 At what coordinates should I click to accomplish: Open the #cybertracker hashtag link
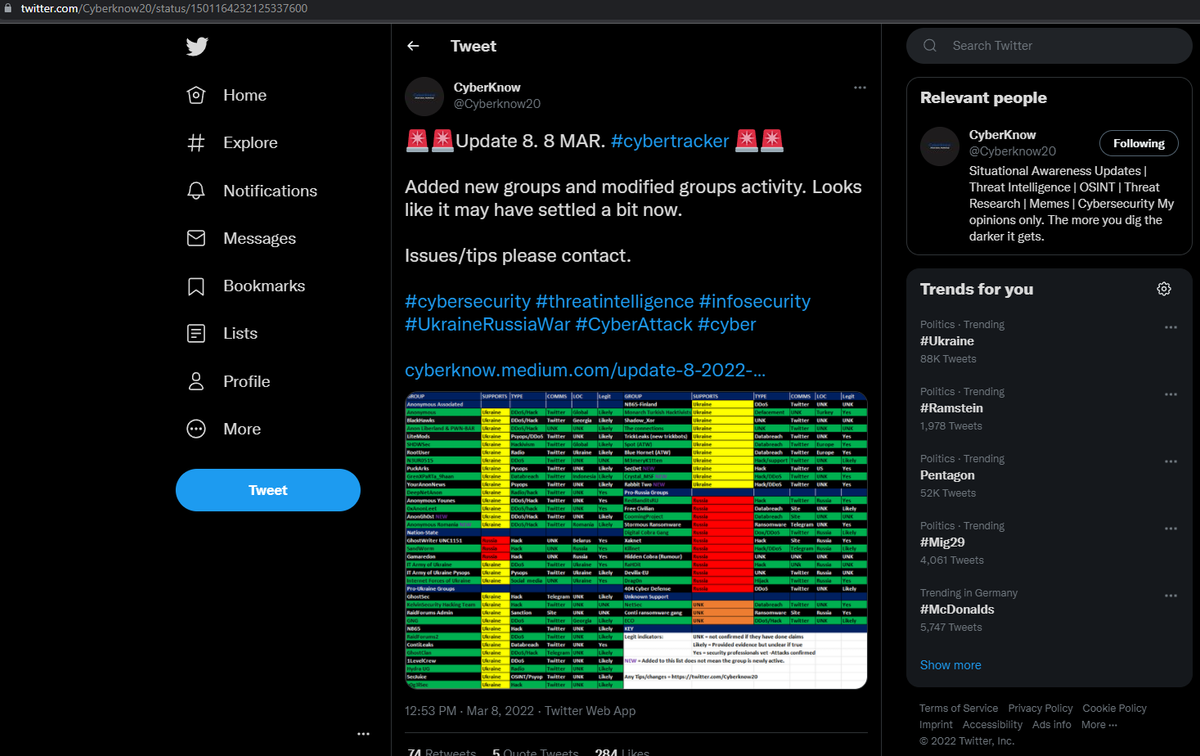point(670,141)
